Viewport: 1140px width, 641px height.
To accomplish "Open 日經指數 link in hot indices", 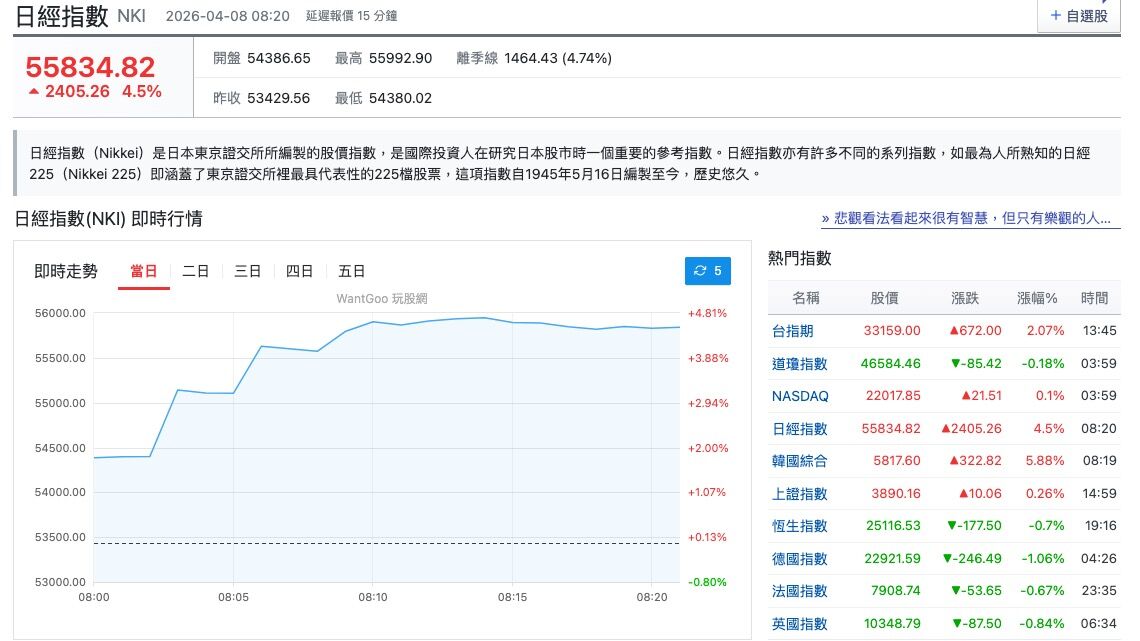I will 799,429.
